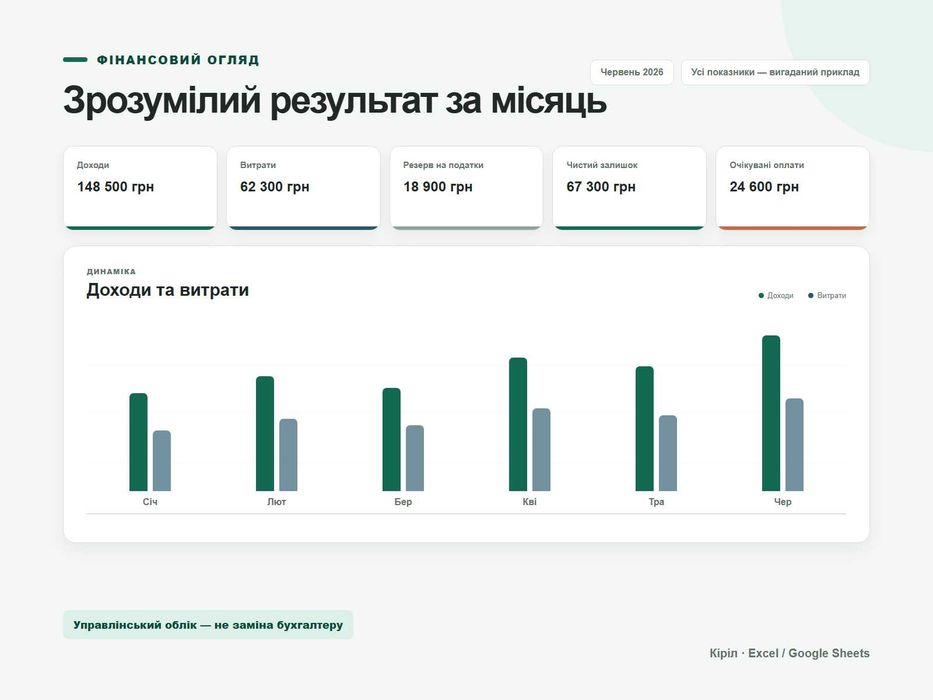Viewport: 933px width, 700px height.
Task: Click the 'ДИНАМІКА' section label
Action: [x=111, y=271]
